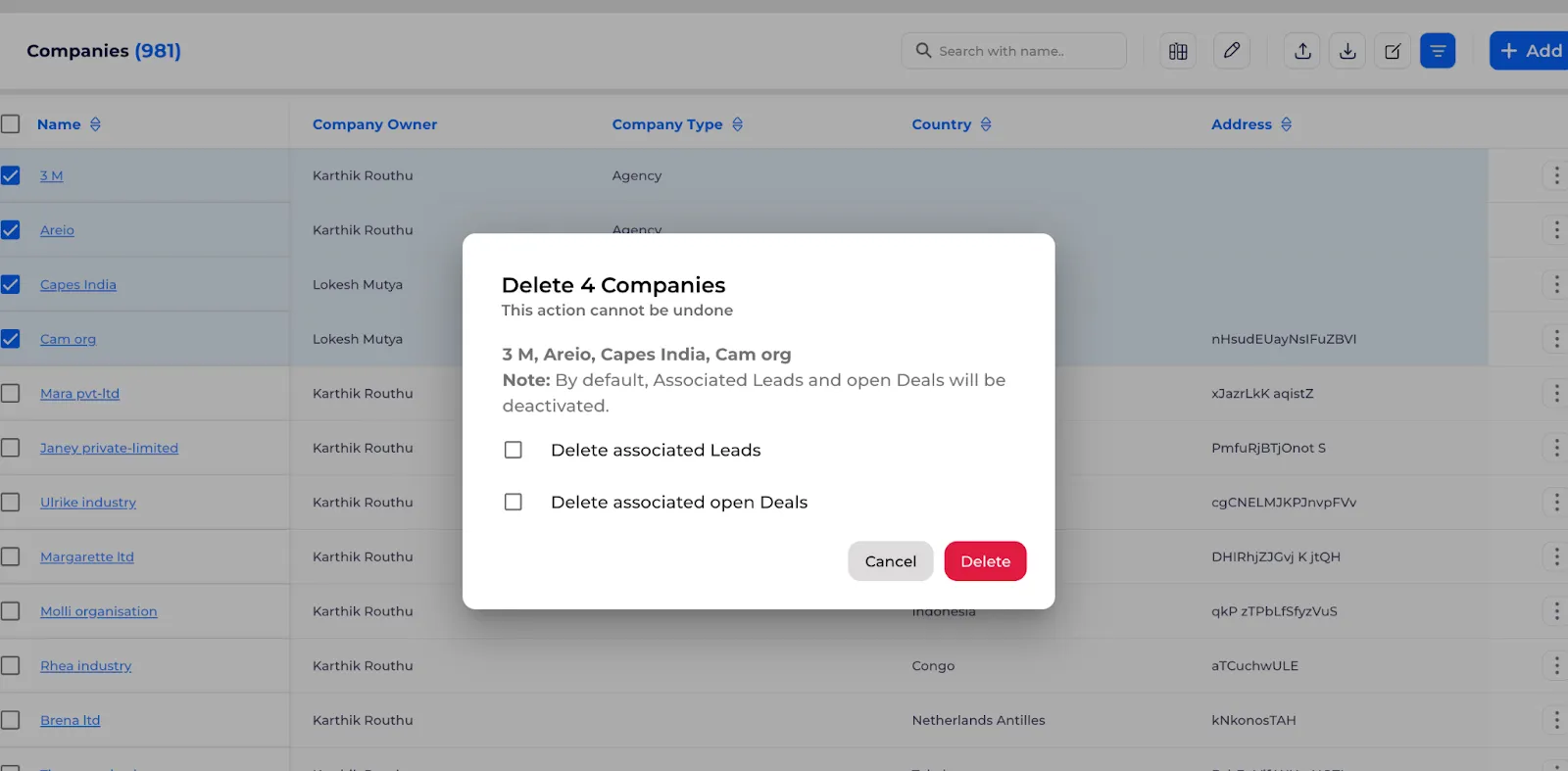Screen dimensions: 1568x771
Task: Open row options menu for Areio
Action: tap(1556, 230)
